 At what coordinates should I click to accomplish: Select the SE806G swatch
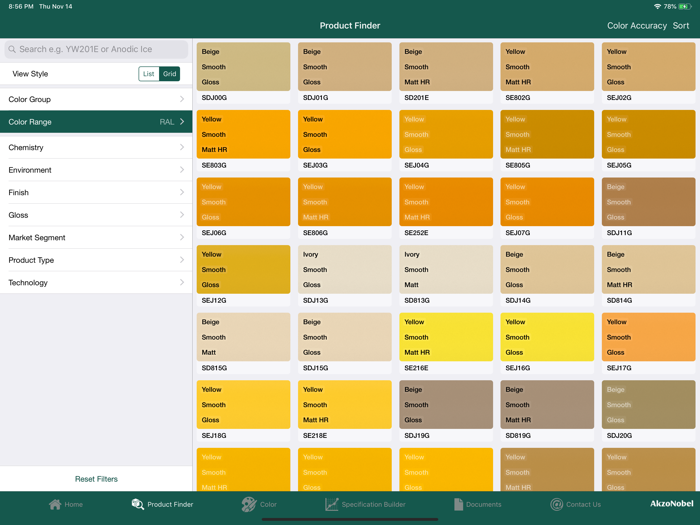345,202
